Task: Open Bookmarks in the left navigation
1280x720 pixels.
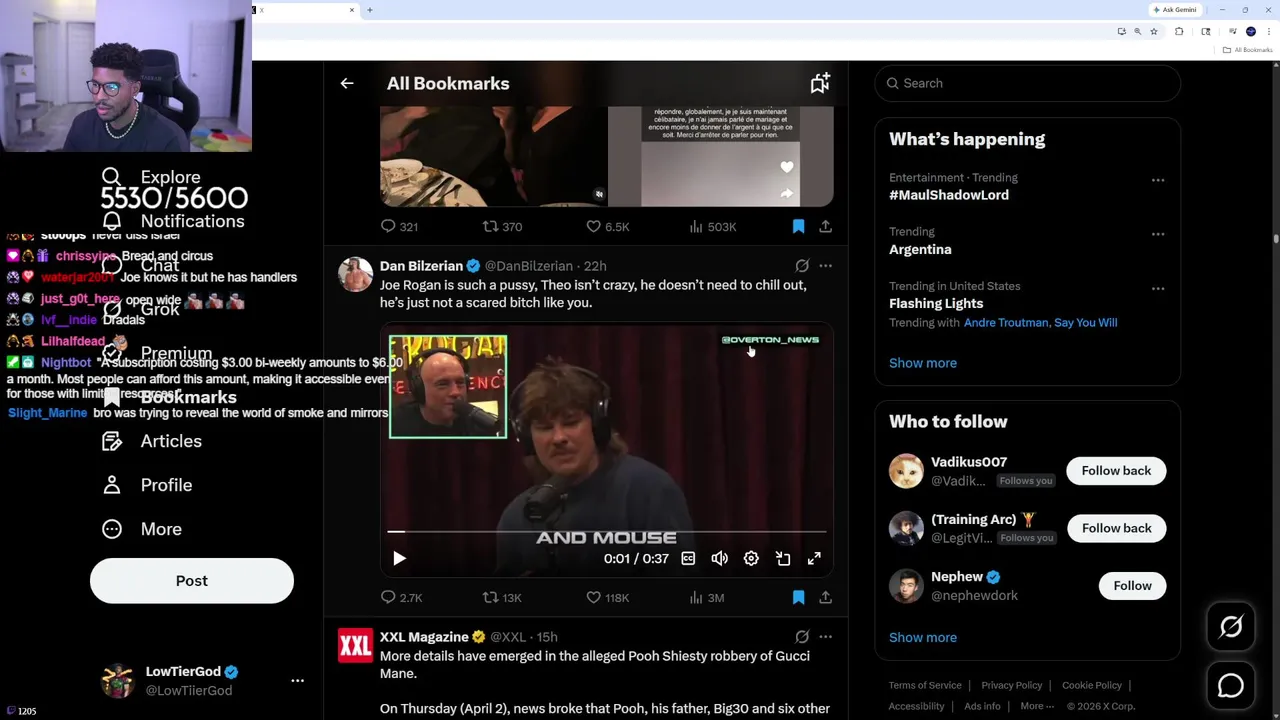Action: click(170, 397)
